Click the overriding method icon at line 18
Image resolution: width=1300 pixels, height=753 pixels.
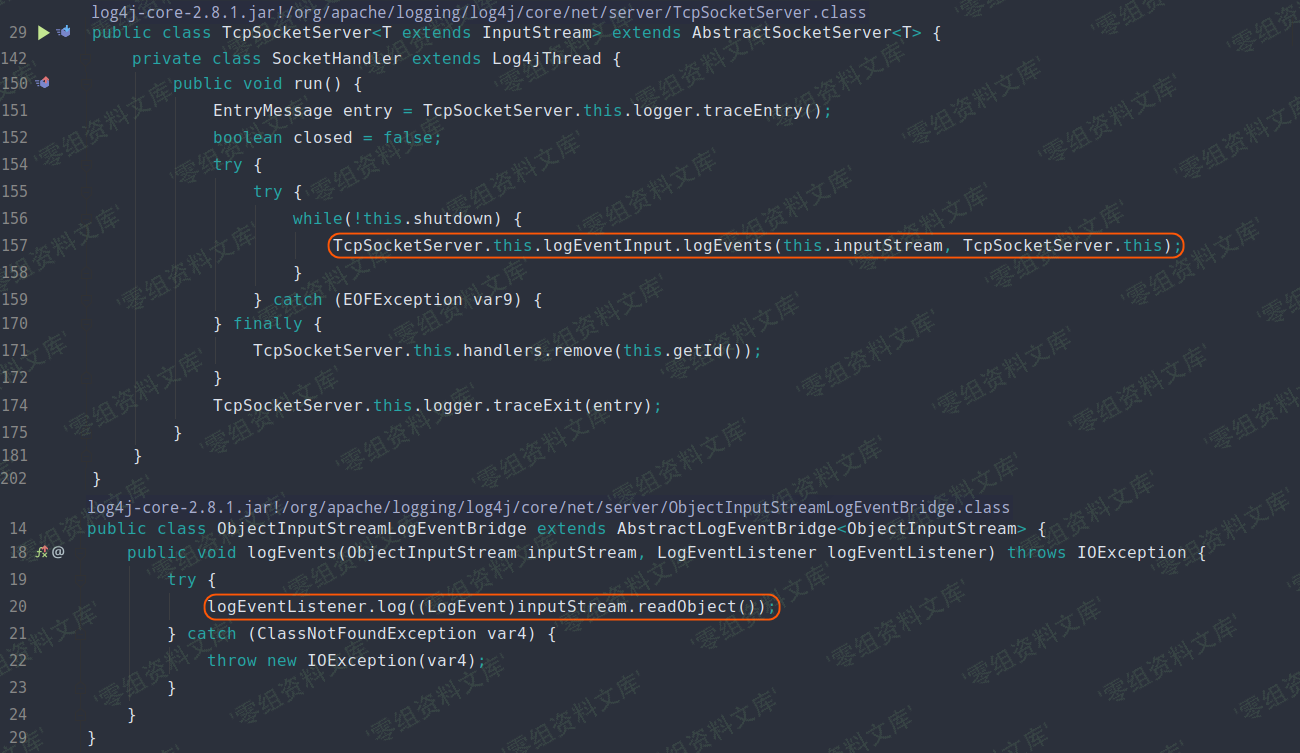point(41,552)
